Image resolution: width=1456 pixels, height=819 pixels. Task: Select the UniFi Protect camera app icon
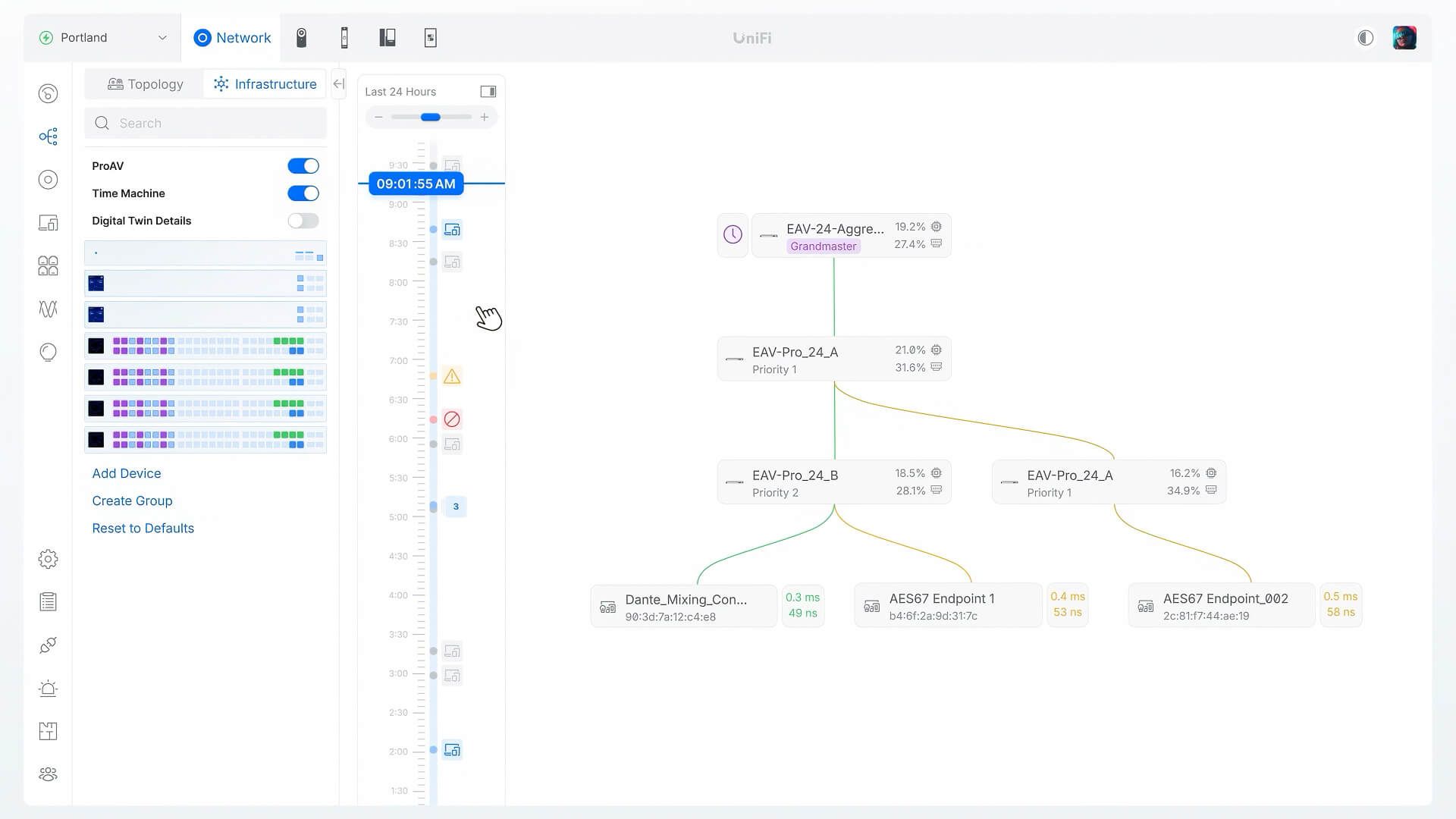(301, 37)
